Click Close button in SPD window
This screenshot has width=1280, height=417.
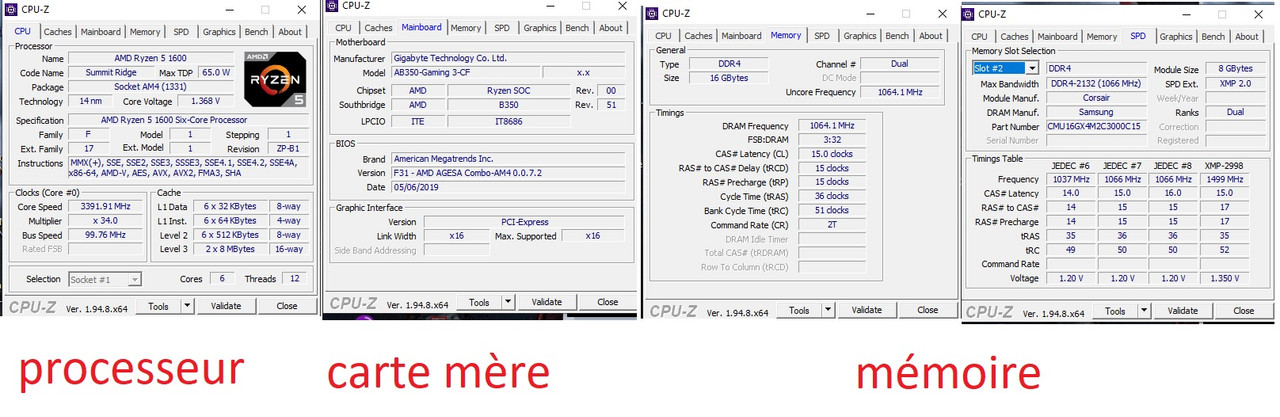pyautogui.click(x=1244, y=311)
